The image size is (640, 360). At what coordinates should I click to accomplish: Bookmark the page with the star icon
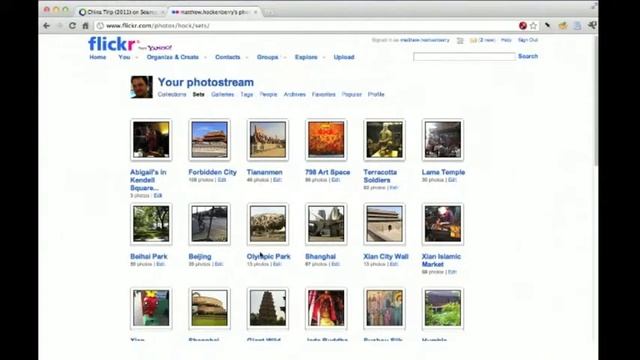(533, 26)
